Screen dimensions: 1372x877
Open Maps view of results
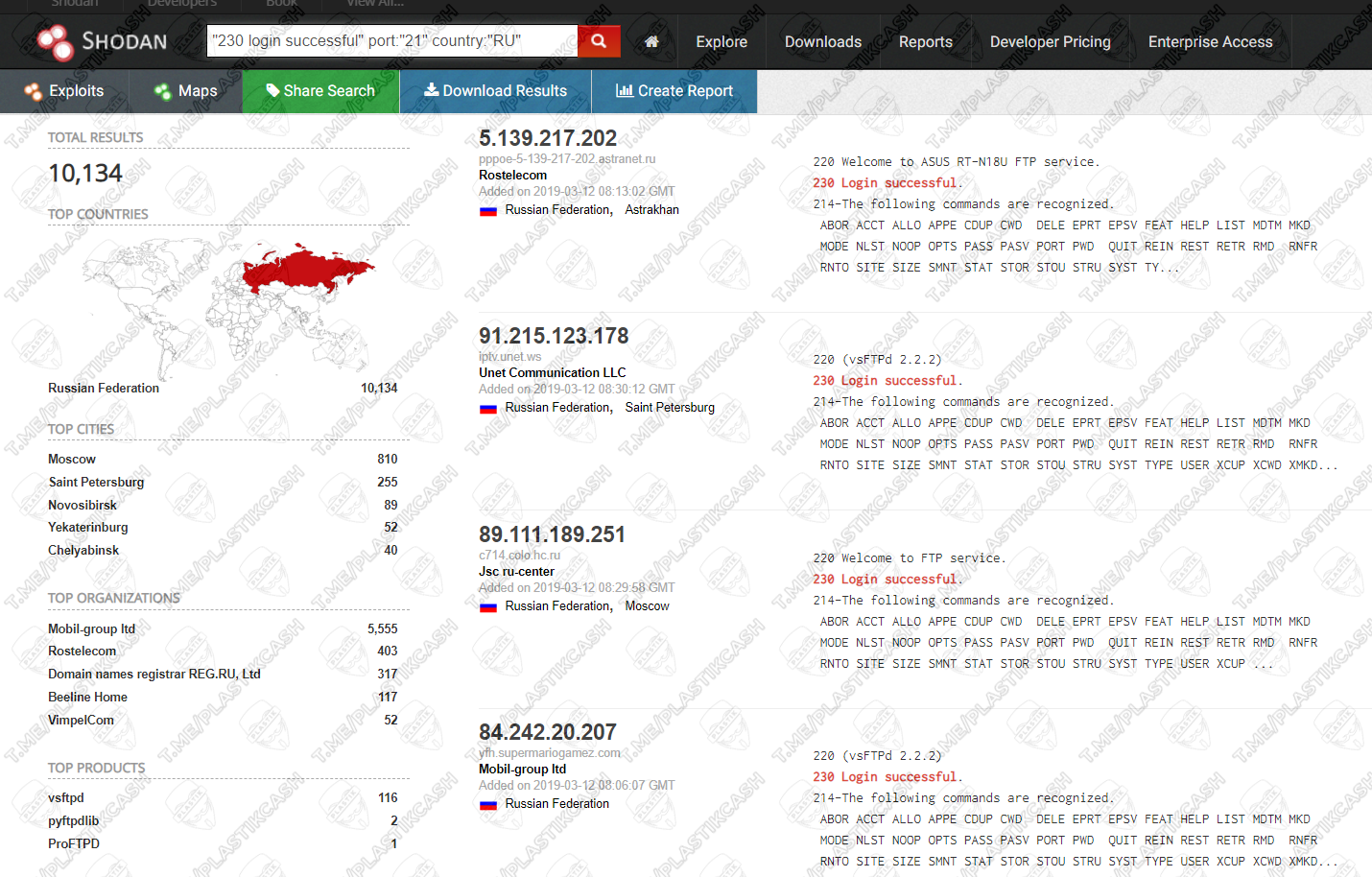pos(185,91)
